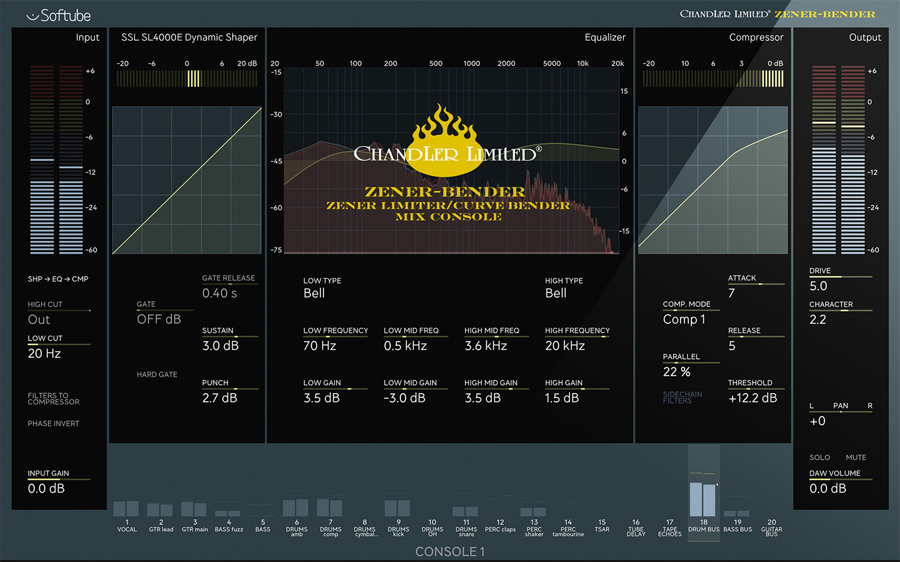This screenshot has height=562, width=900.
Task: Click the DRIVE 5.0 value
Action: (818, 286)
